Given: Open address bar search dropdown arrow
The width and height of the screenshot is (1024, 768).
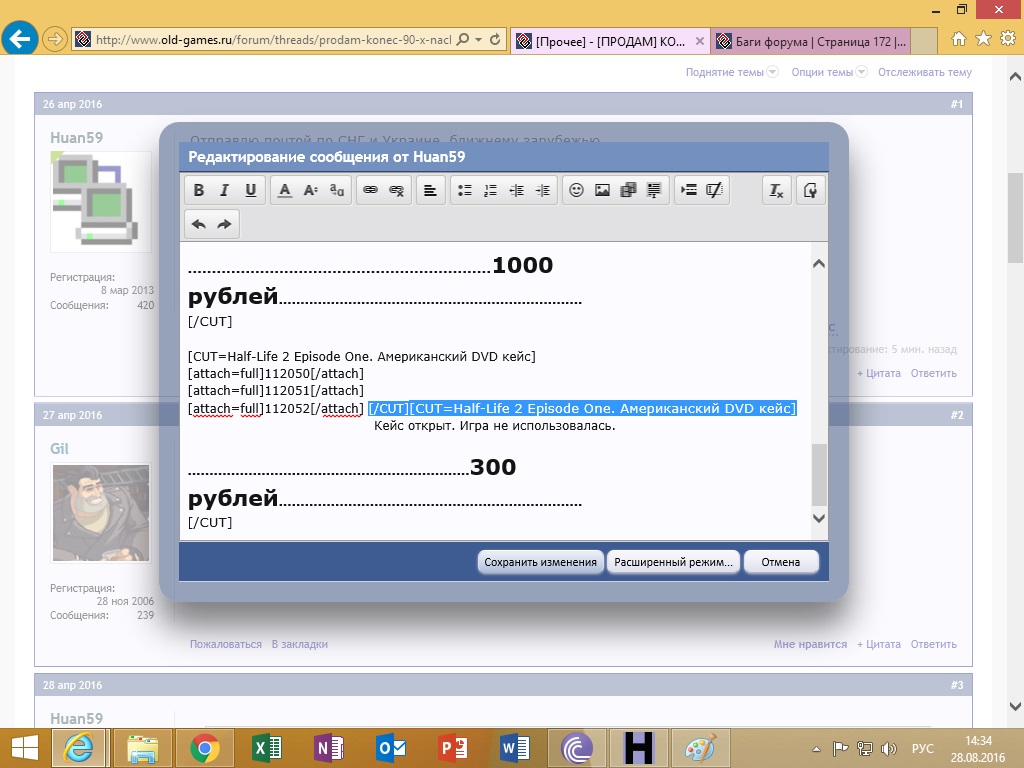Looking at the screenshot, I should (x=478, y=40).
